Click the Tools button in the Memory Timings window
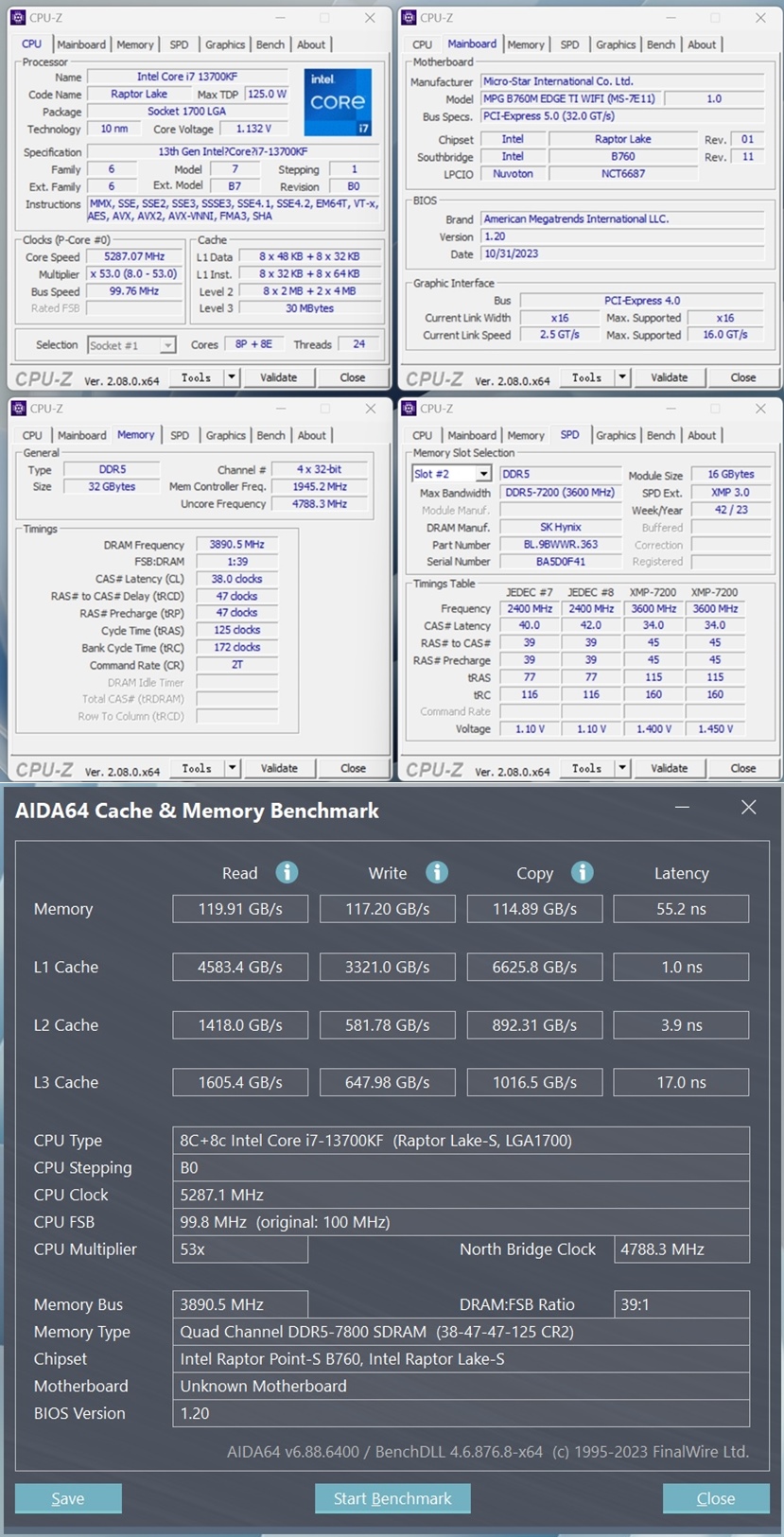784x1537 pixels. coord(197,768)
